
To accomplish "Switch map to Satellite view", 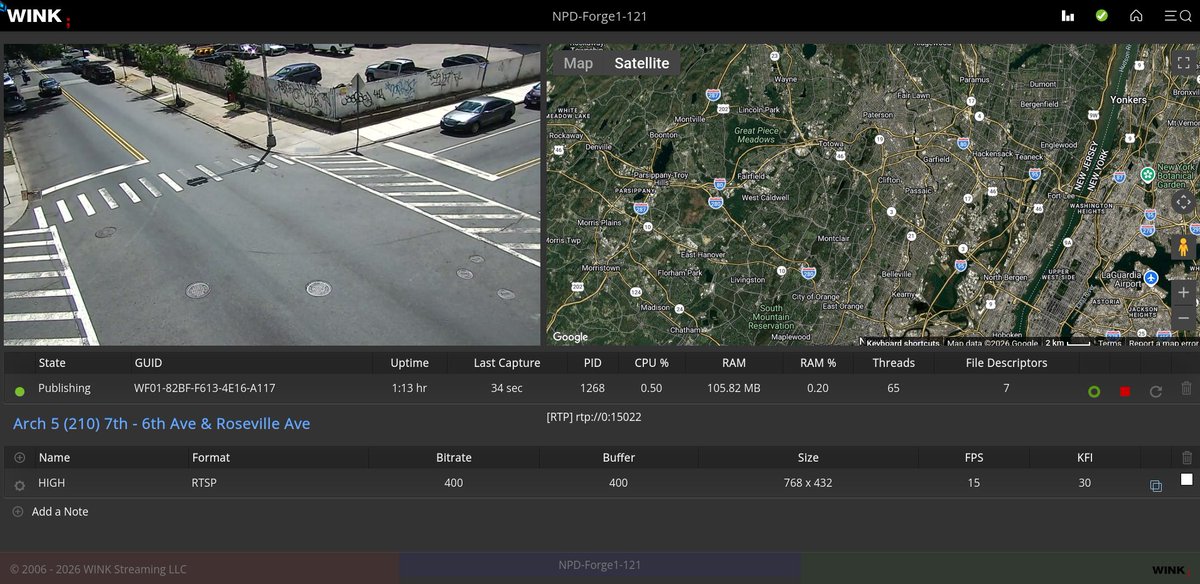I will point(641,63).
